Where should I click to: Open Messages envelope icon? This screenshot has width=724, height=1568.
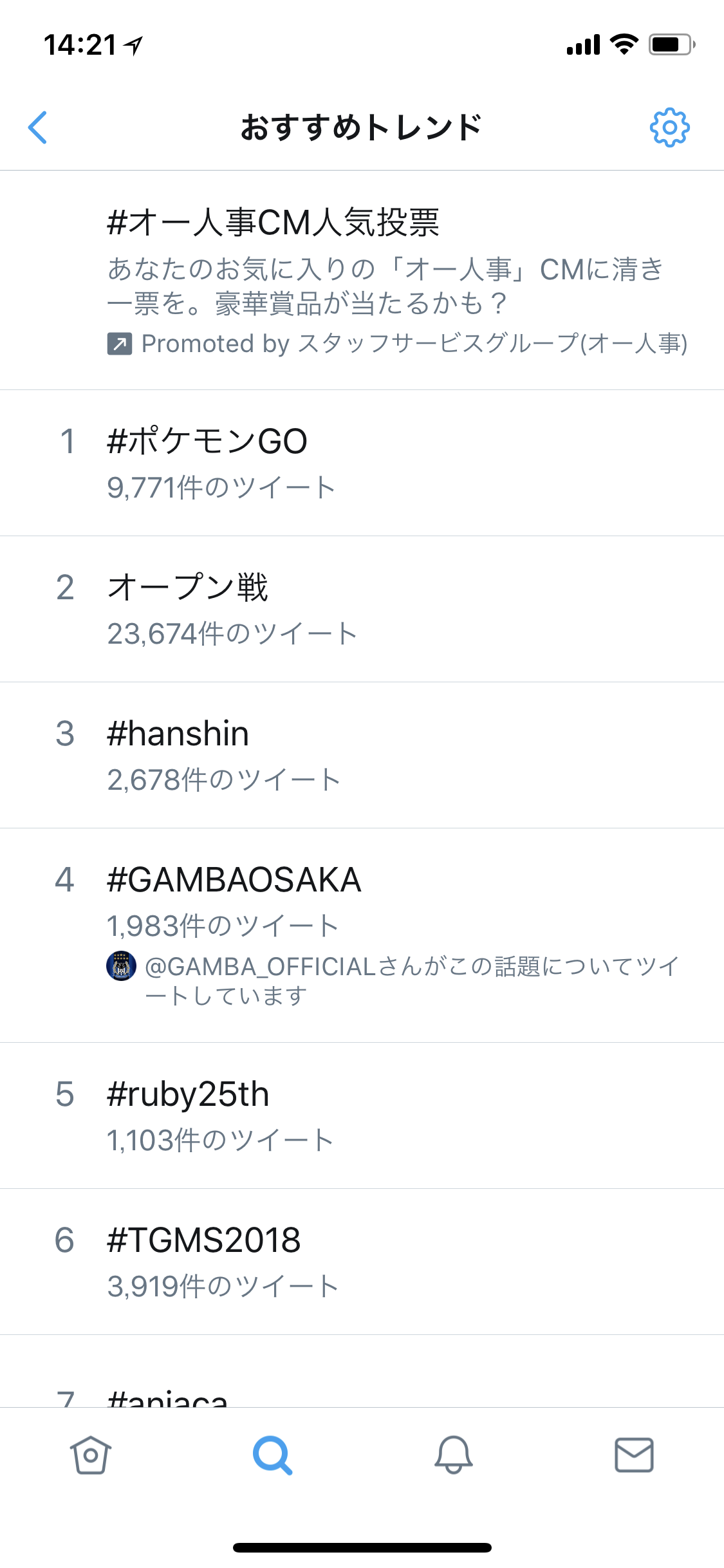(x=634, y=1455)
